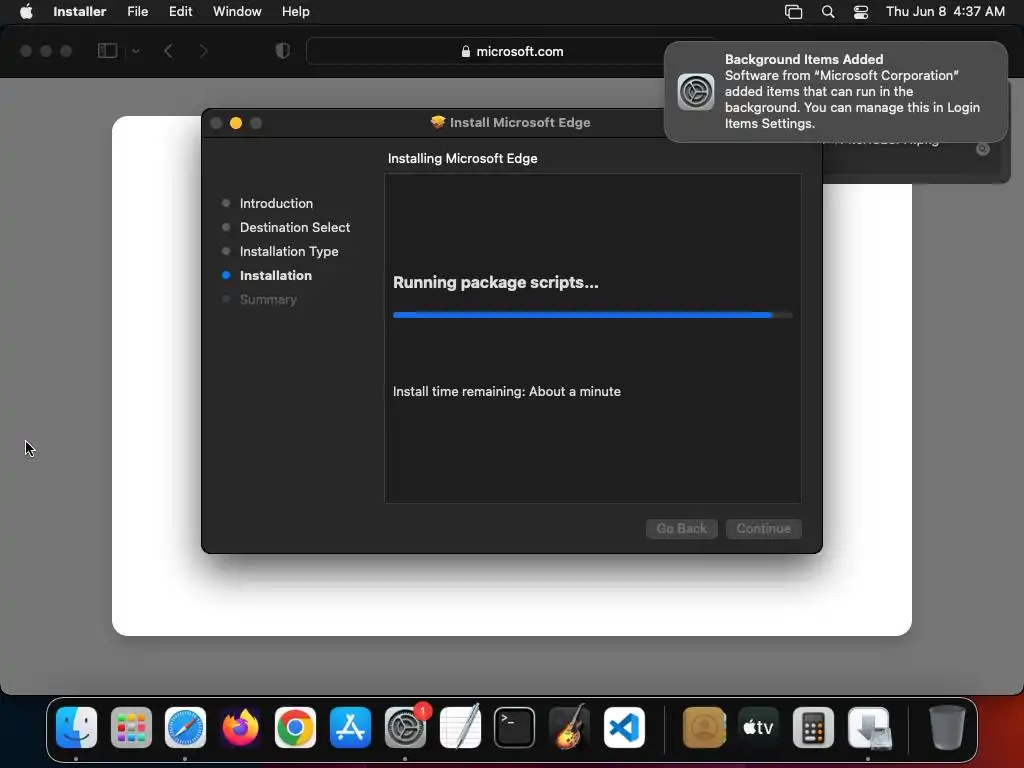Select the Summary step
The image size is (1024, 768).
point(268,300)
